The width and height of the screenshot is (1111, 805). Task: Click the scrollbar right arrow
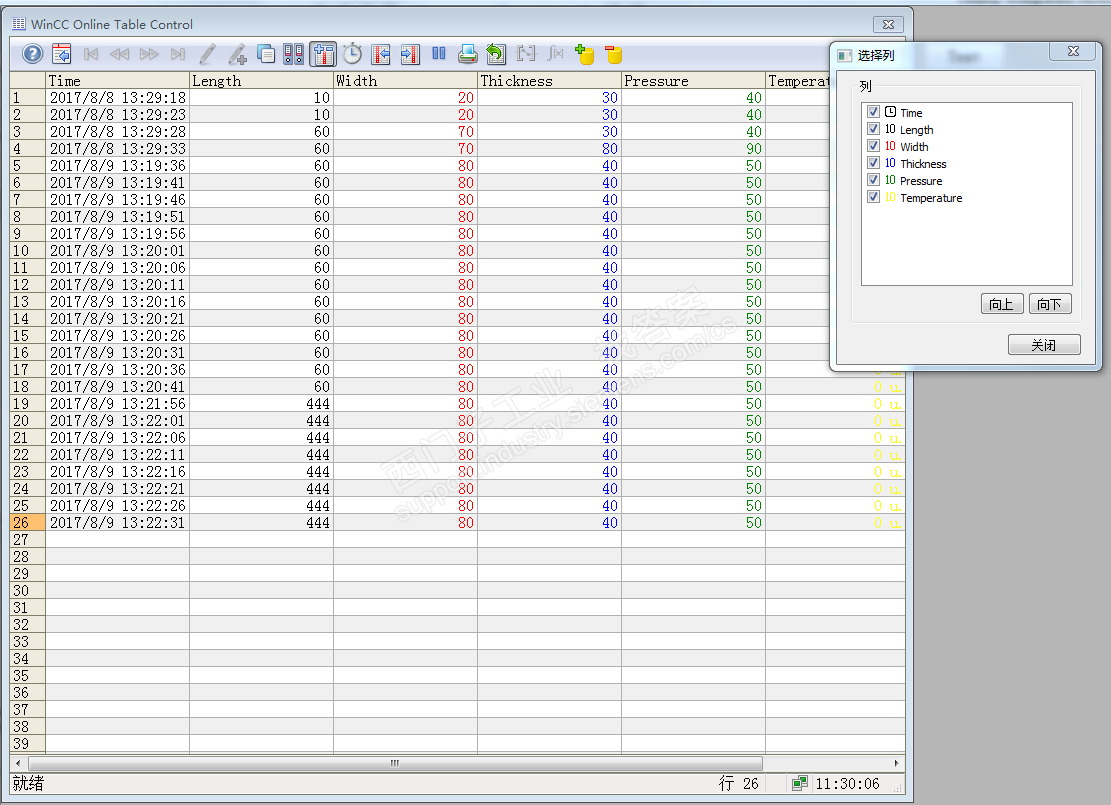pyautogui.click(x=896, y=763)
